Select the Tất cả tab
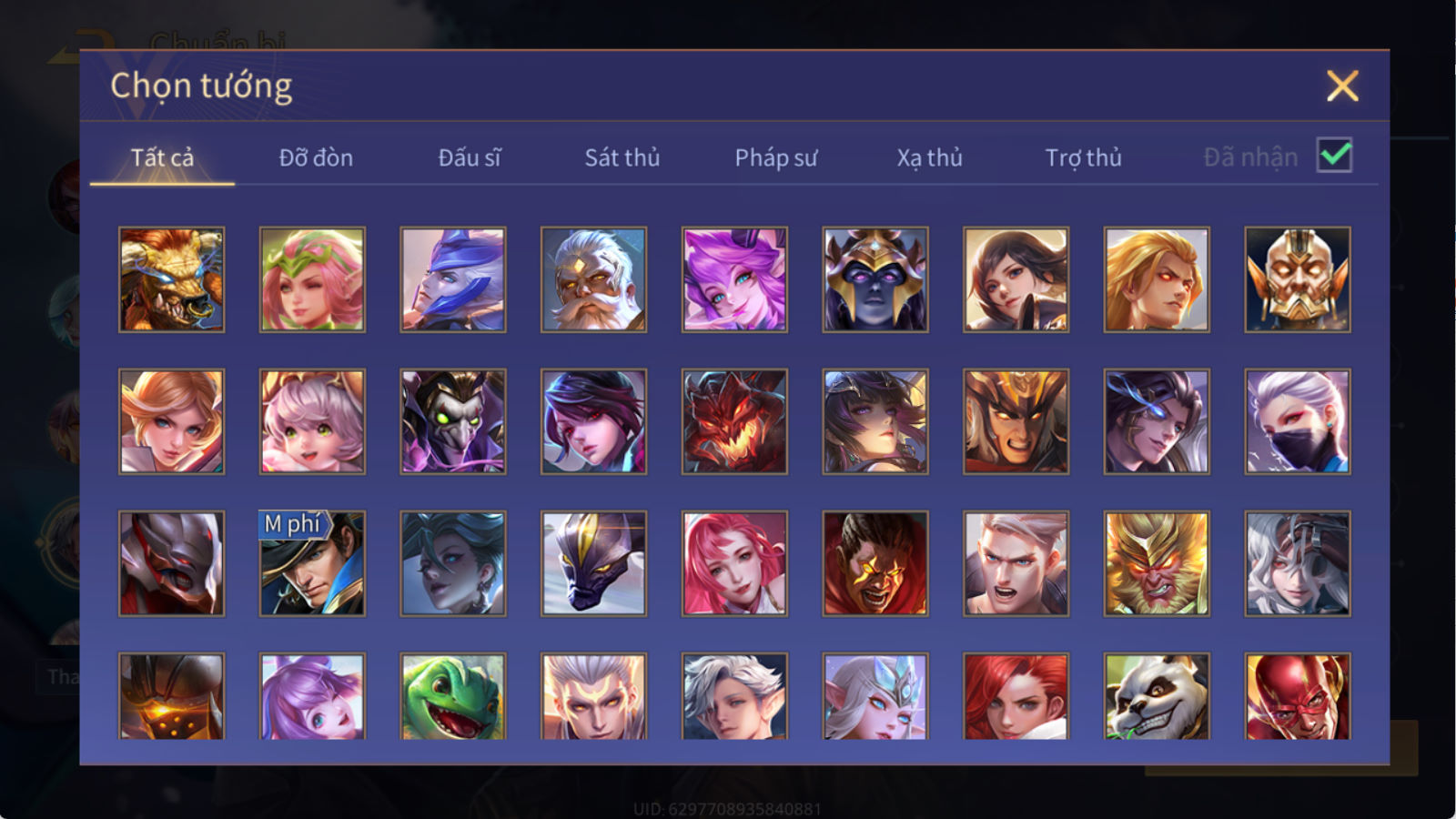This screenshot has width=1456, height=819. (162, 157)
